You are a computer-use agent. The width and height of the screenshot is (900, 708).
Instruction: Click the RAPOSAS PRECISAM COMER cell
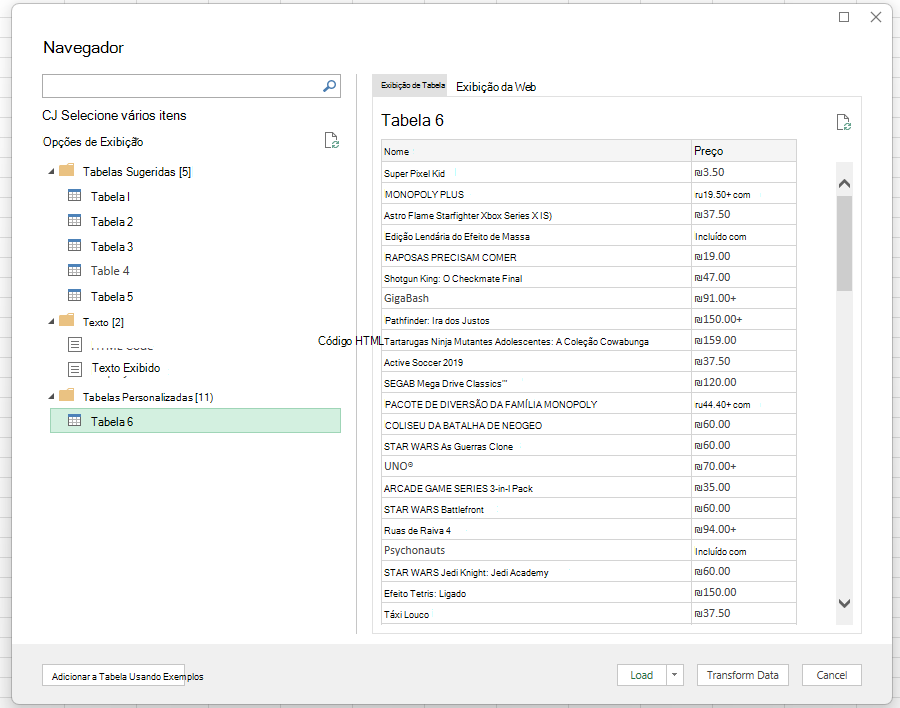pos(536,257)
